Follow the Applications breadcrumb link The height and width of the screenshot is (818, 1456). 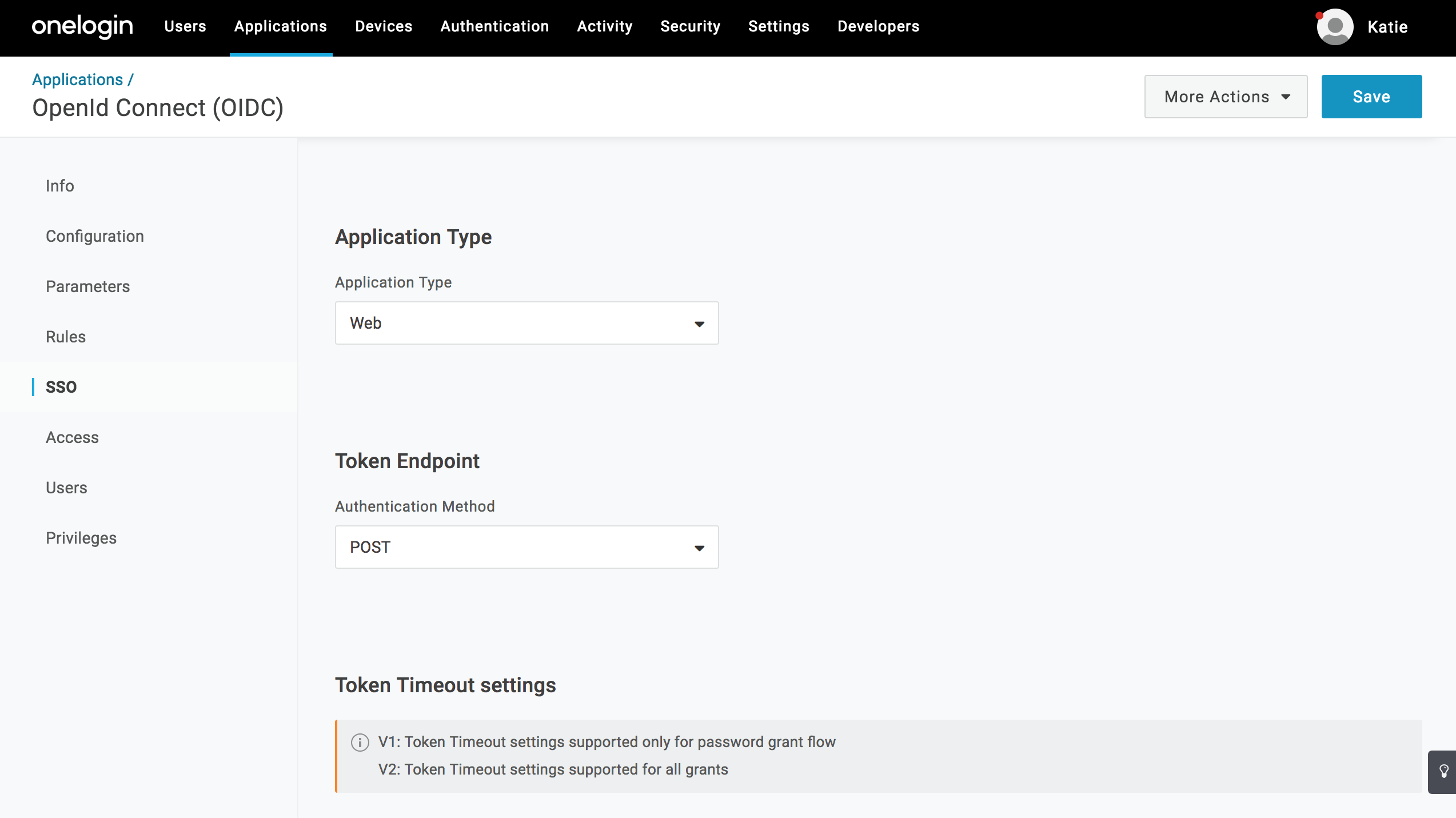click(78, 79)
